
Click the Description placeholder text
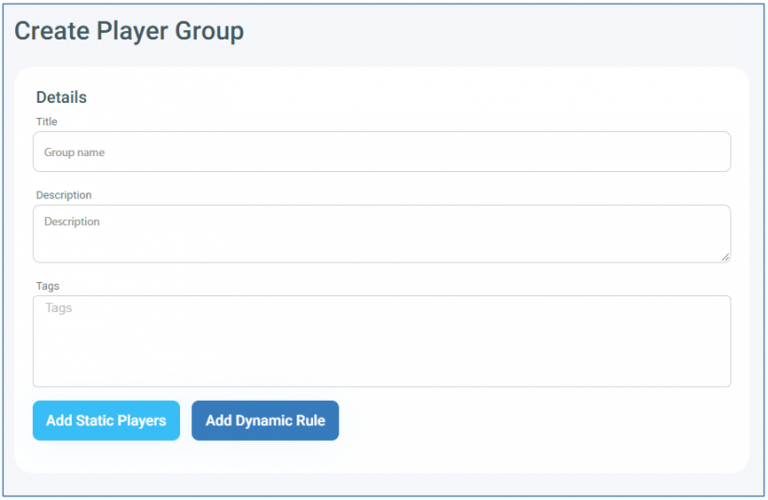tap(72, 222)
